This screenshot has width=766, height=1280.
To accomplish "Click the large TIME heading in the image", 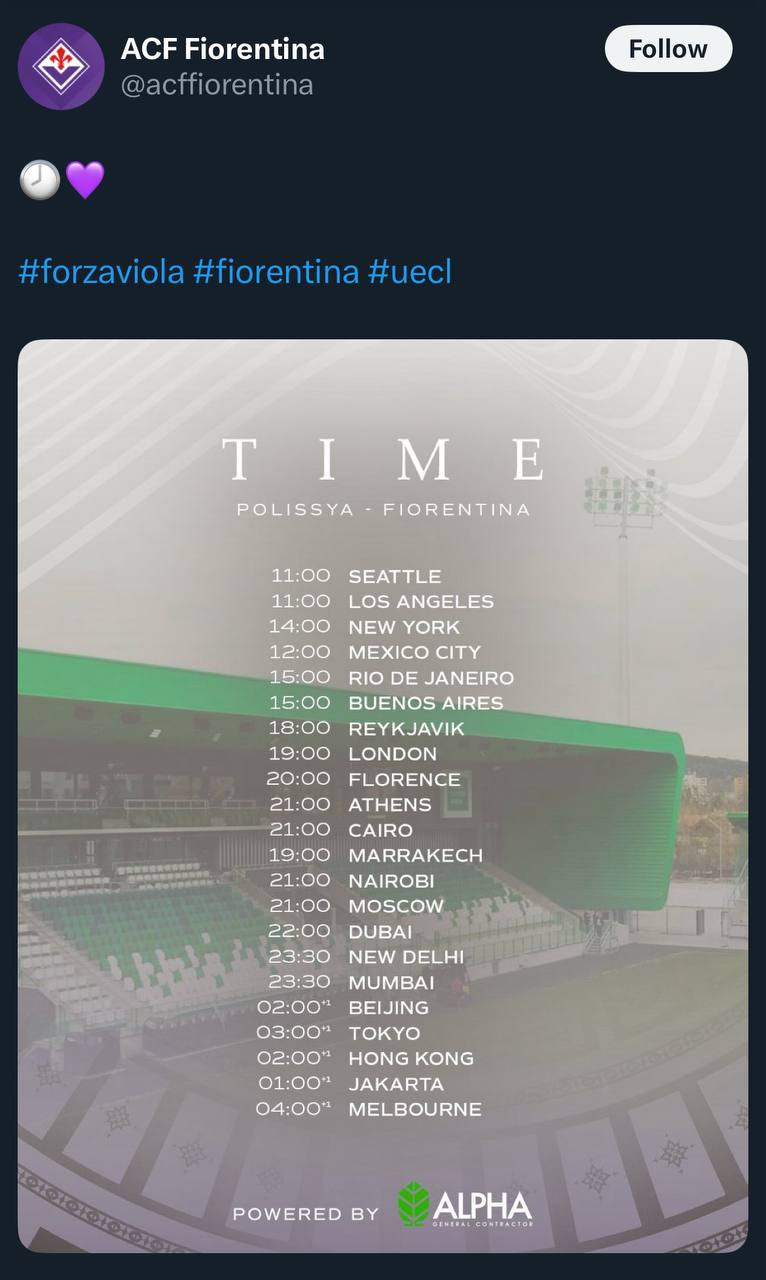I will 383,459.
